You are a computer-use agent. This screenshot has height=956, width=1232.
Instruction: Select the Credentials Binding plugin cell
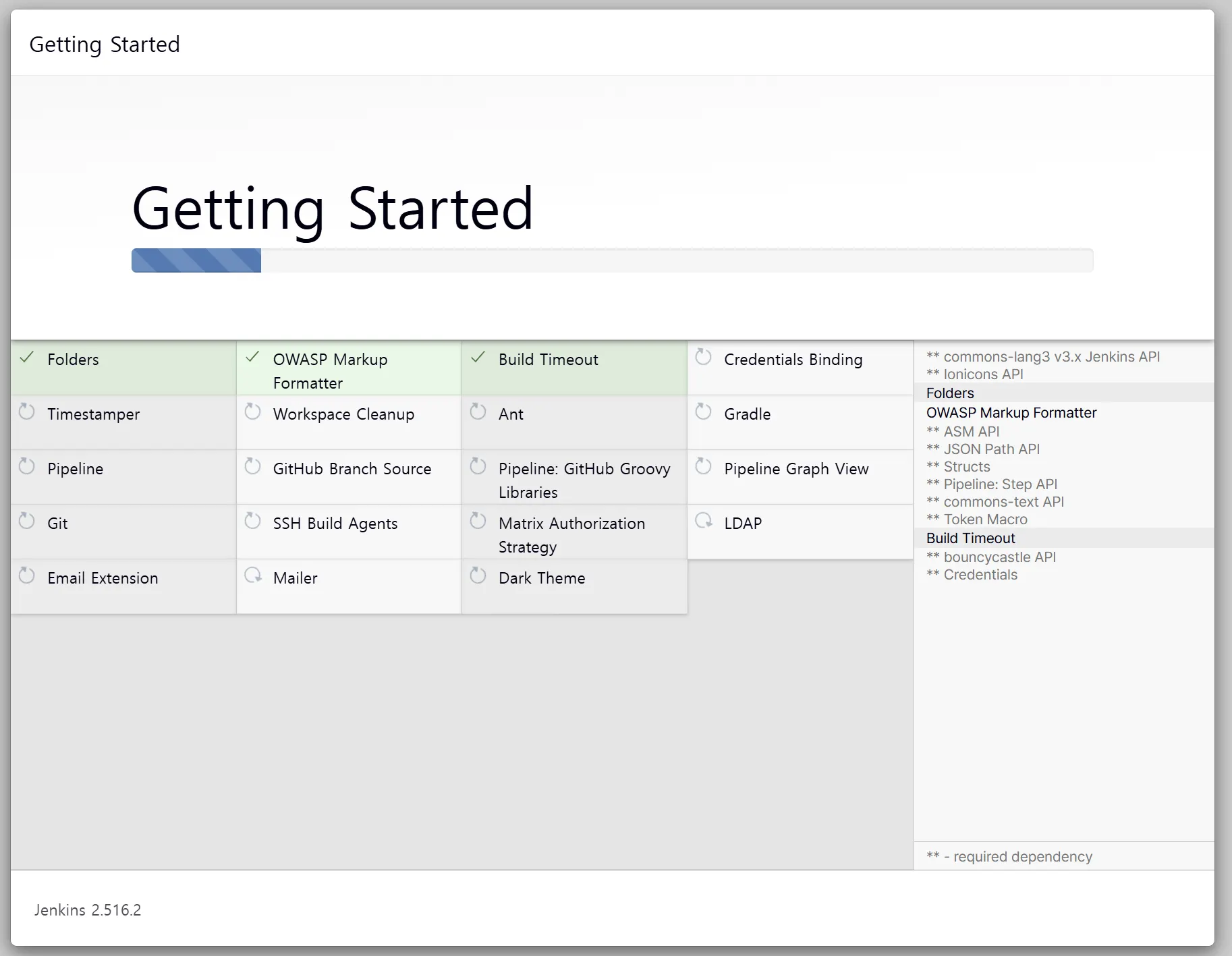[x=800, y=368]
